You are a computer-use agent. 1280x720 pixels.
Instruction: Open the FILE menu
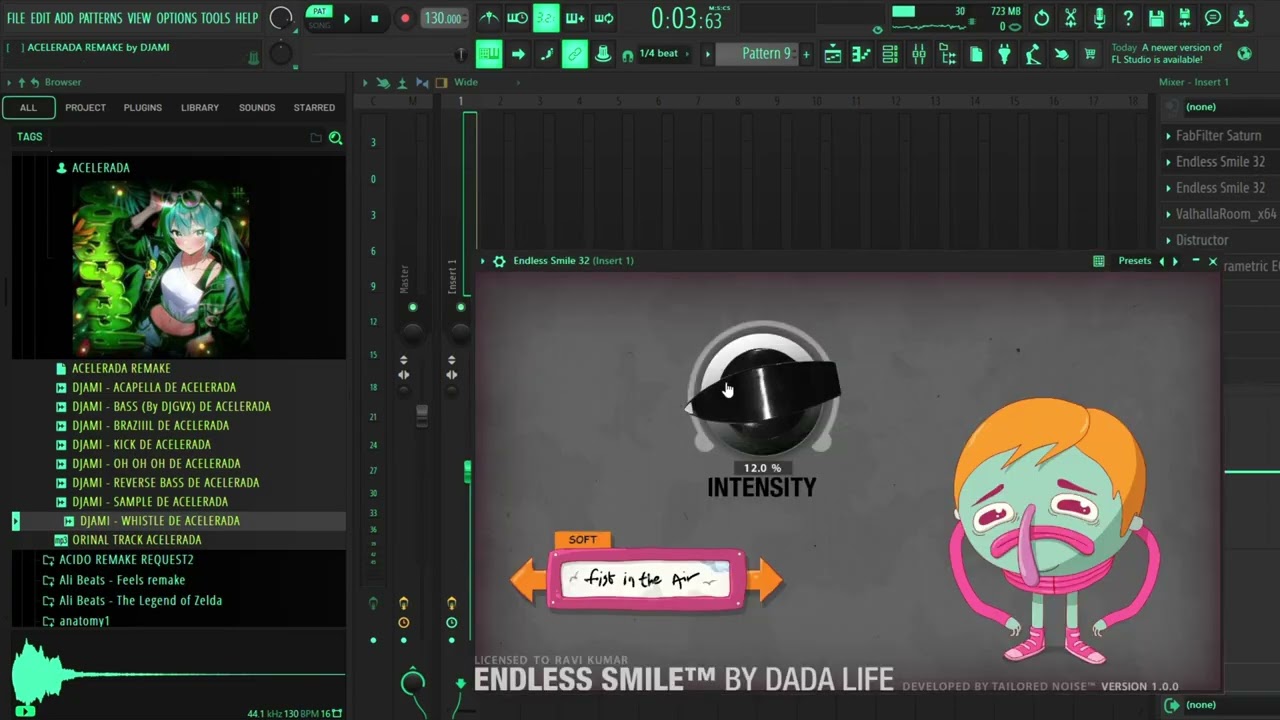click(16, 18)
